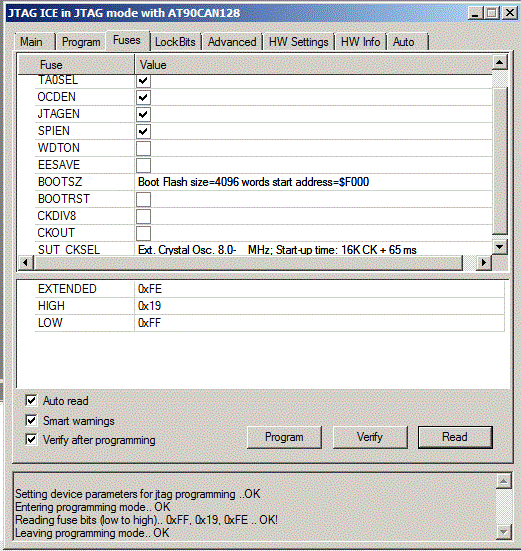Click the horizontal scroll-left arrow
This screenshot has height=551, width=521.
point(25,262)
